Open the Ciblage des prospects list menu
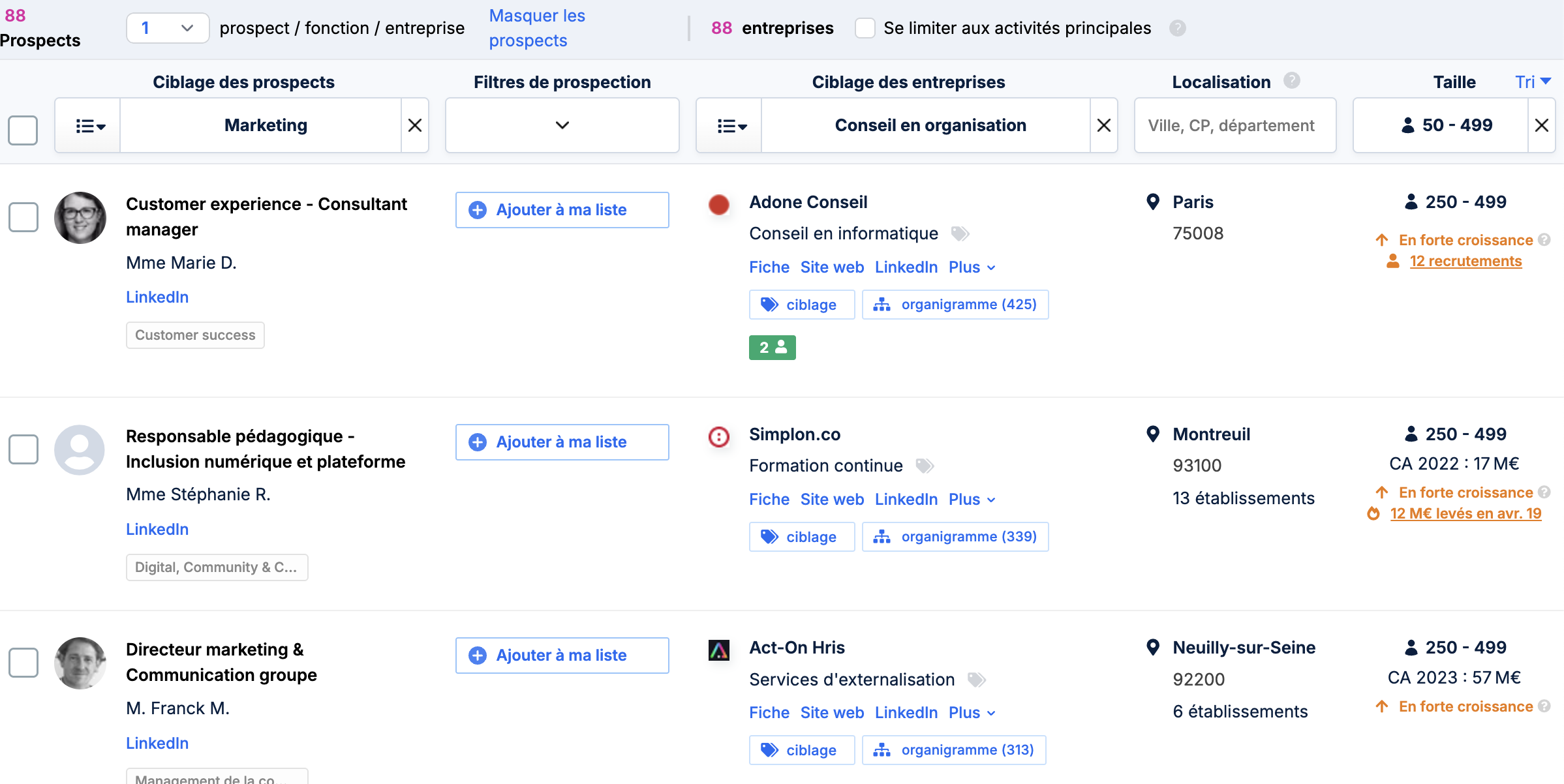 pos(88,125)
